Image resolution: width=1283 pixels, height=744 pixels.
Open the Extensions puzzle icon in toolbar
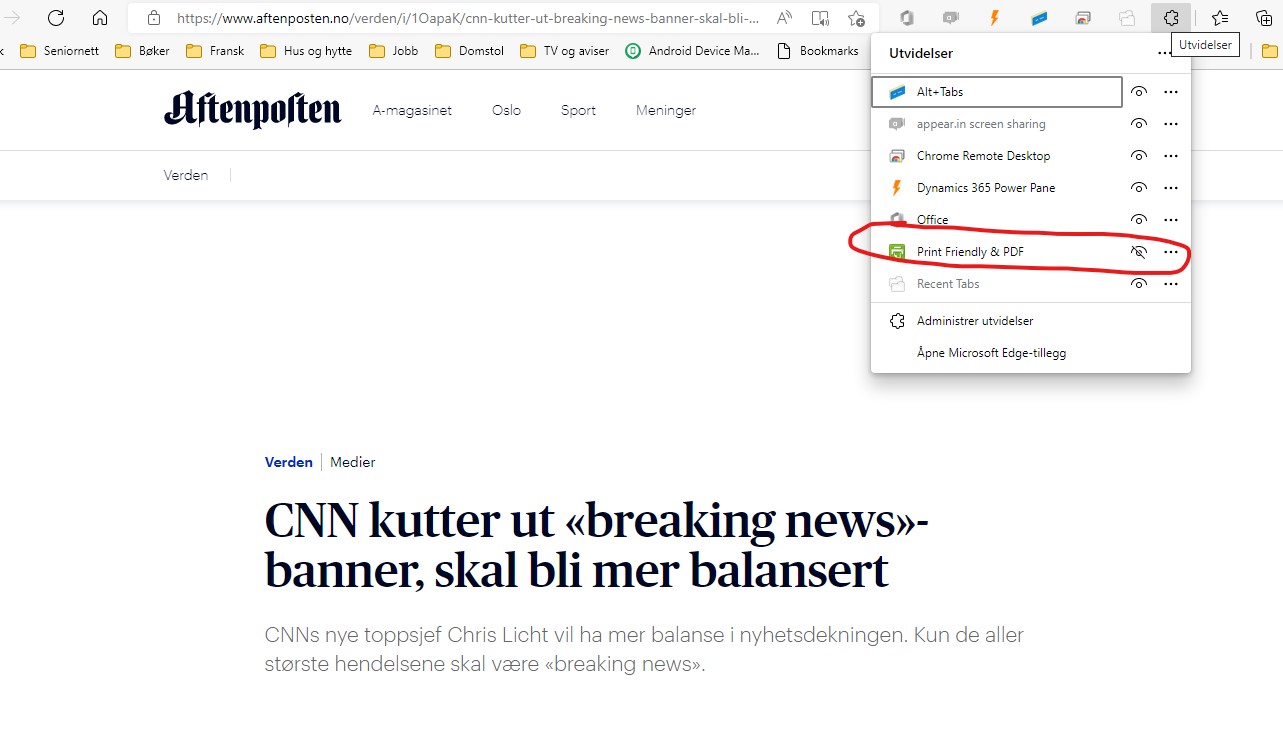pos(1171,17)
